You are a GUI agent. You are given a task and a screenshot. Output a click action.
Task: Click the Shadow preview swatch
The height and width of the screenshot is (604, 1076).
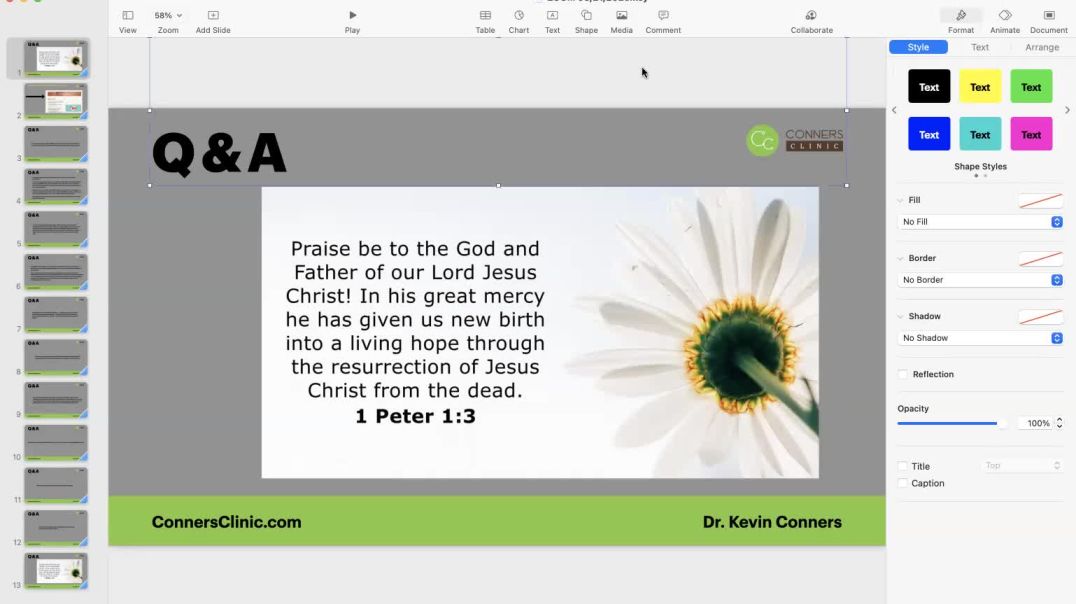1040,316
